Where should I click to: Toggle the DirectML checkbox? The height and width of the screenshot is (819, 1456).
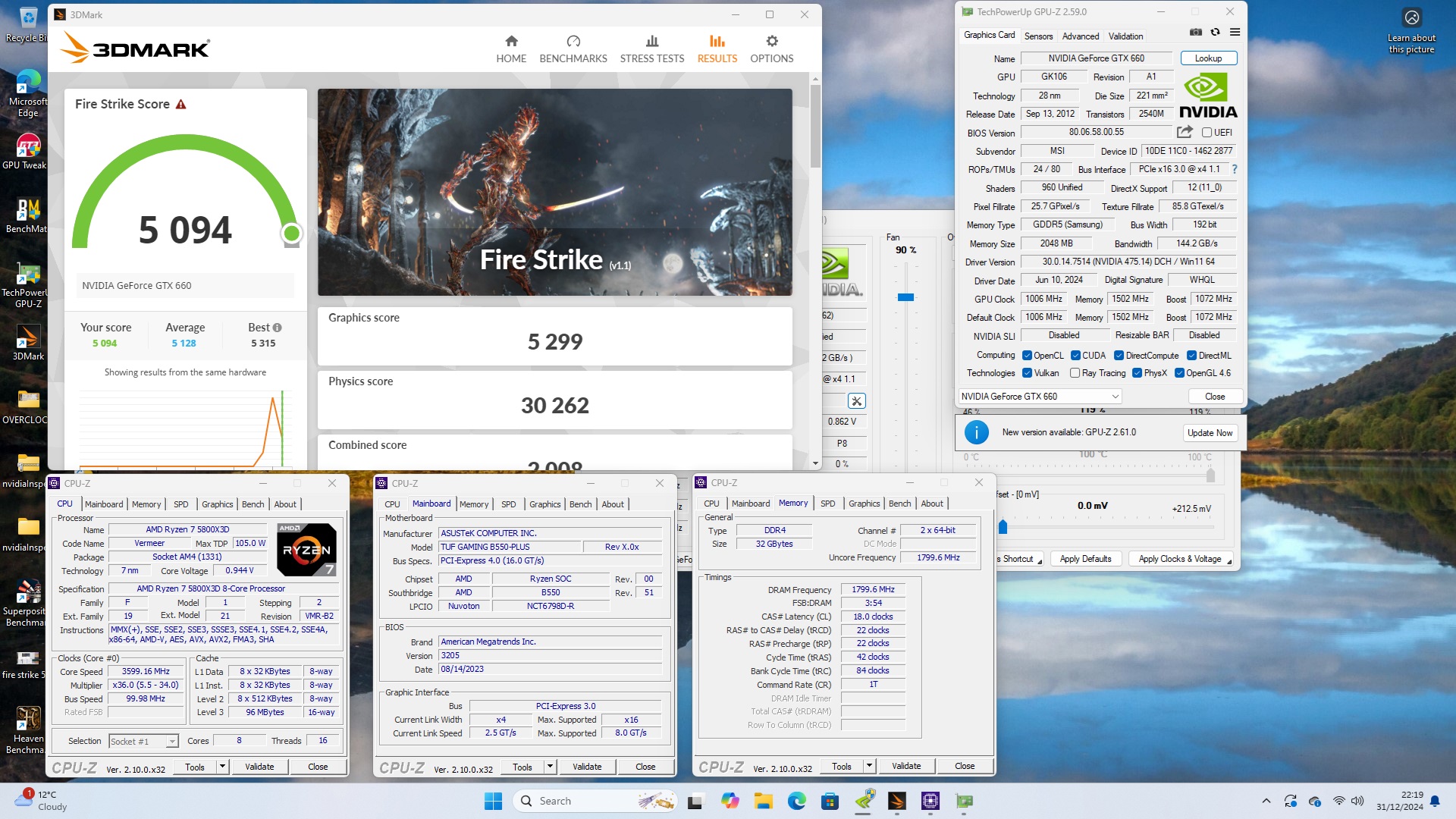point(1191,355)
